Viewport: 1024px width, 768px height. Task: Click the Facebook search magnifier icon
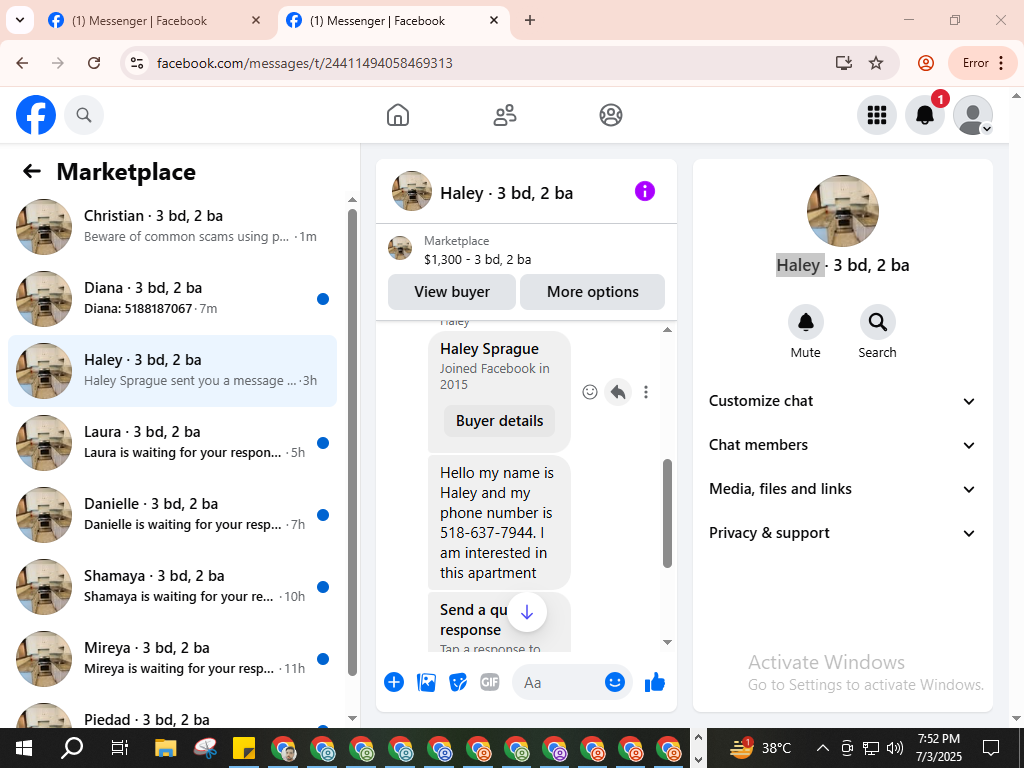(84, 115)
